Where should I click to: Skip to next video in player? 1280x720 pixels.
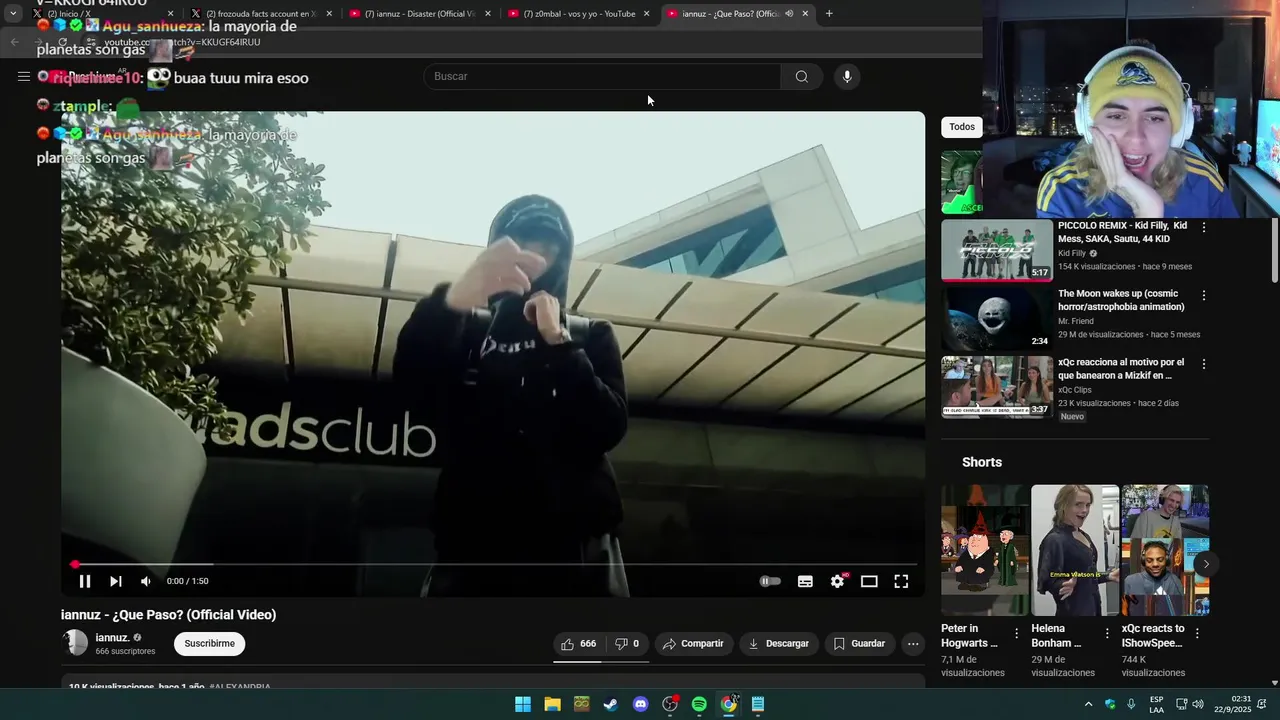coord(115,581)
